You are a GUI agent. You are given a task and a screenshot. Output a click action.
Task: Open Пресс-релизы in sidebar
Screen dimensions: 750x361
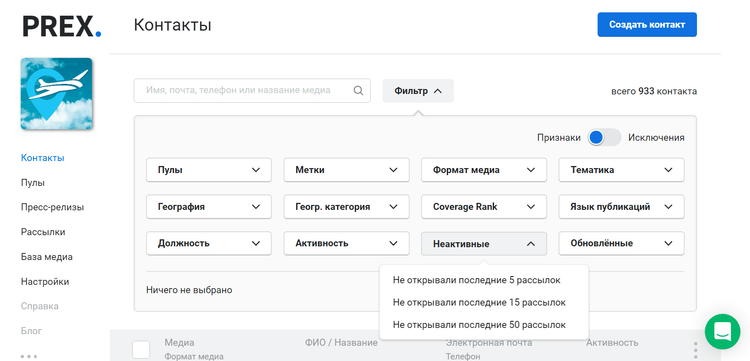[52, 208]
